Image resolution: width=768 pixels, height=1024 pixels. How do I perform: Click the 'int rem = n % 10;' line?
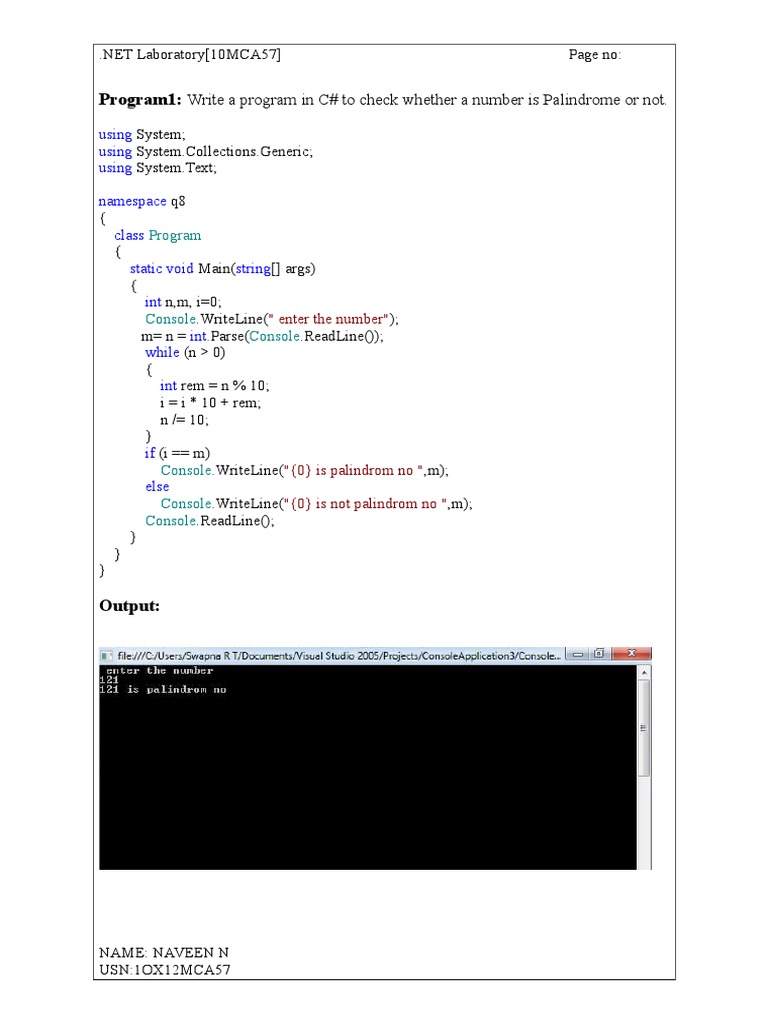point(214,386)
